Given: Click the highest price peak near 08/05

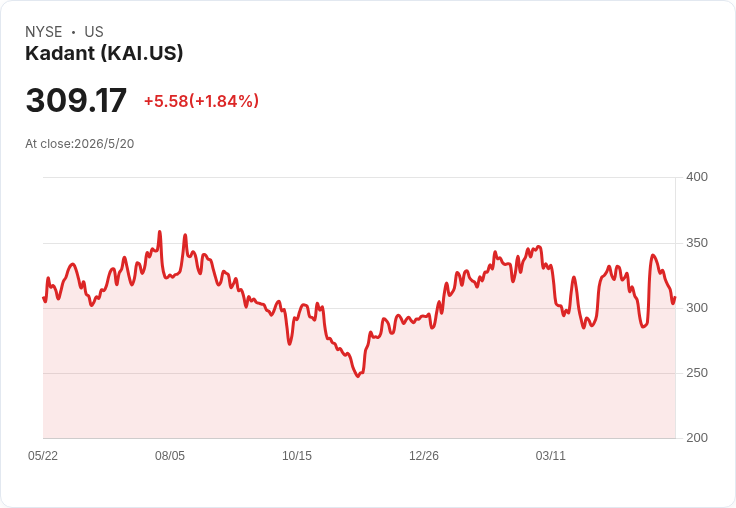Looking at the screenshot, I should (x=160, y=232).
